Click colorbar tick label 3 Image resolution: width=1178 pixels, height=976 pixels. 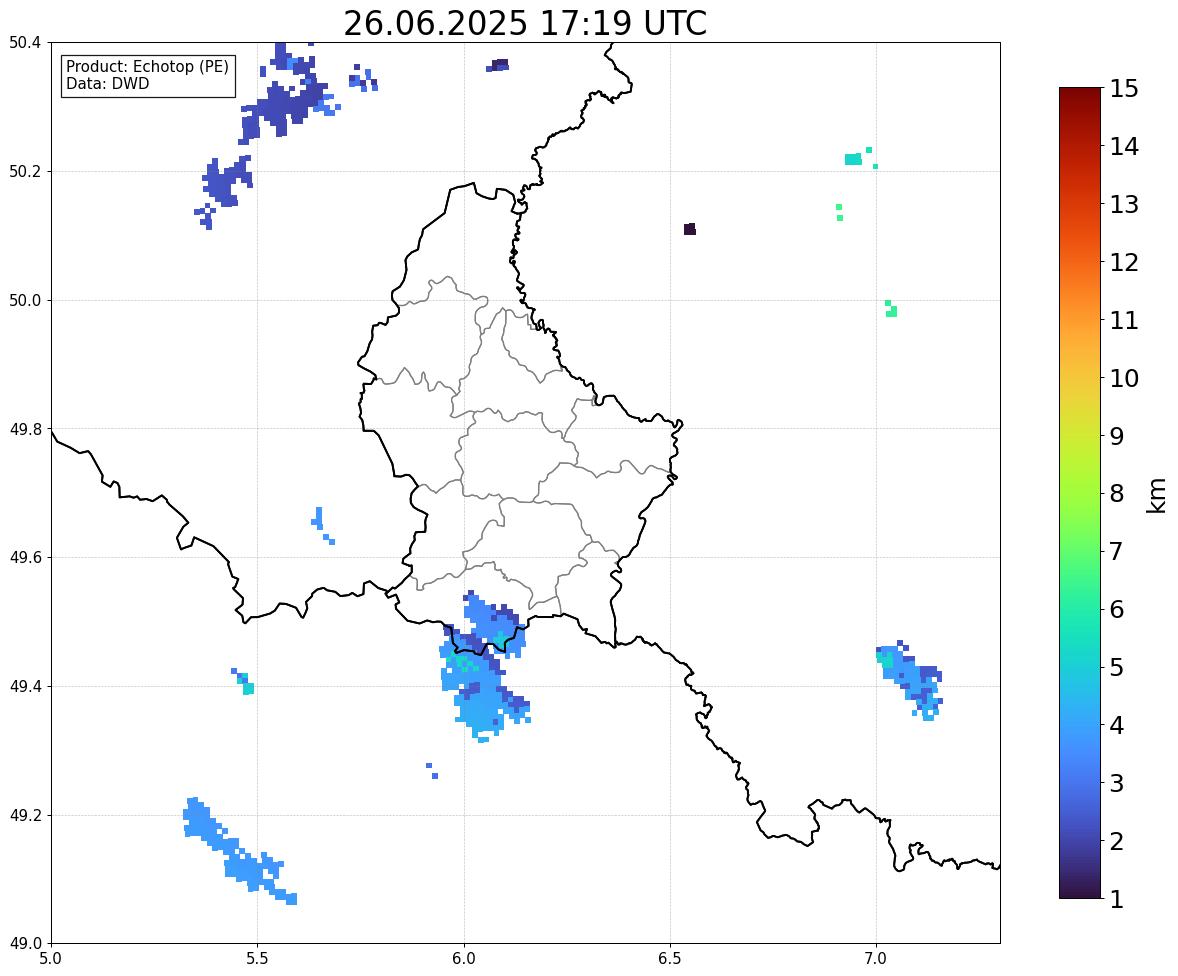(1117, 783)
